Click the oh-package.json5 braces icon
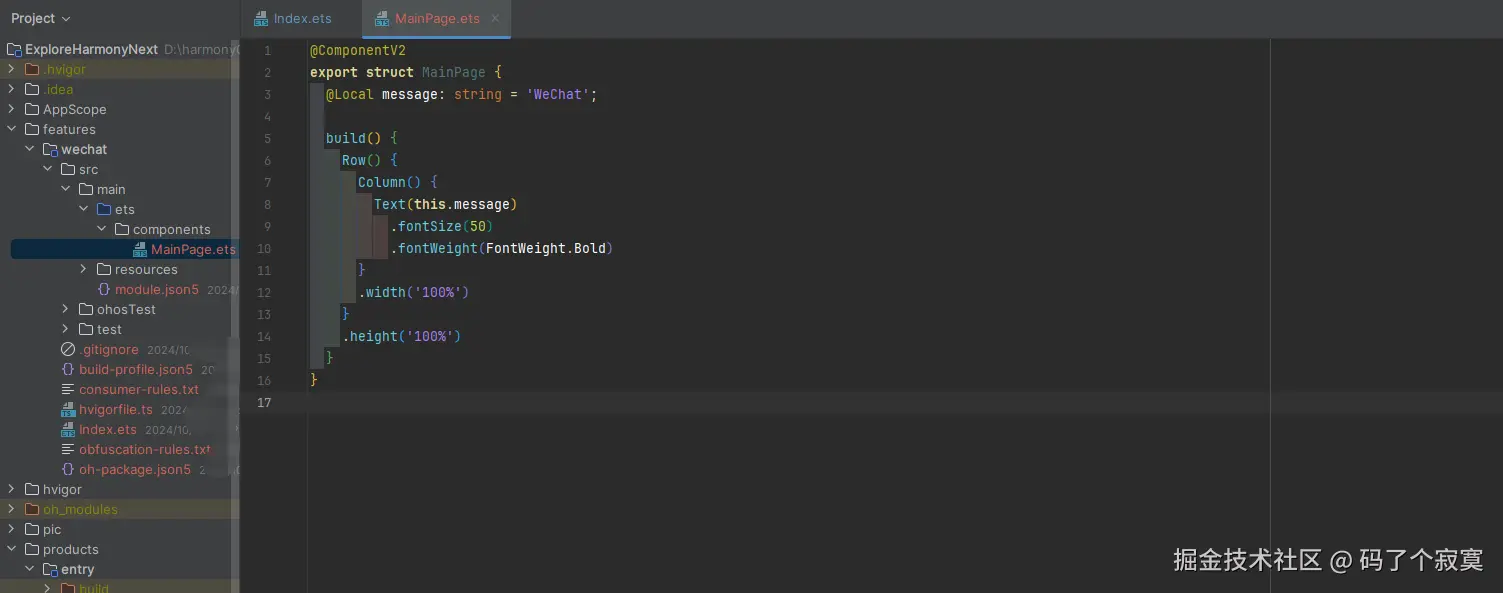 68,469
